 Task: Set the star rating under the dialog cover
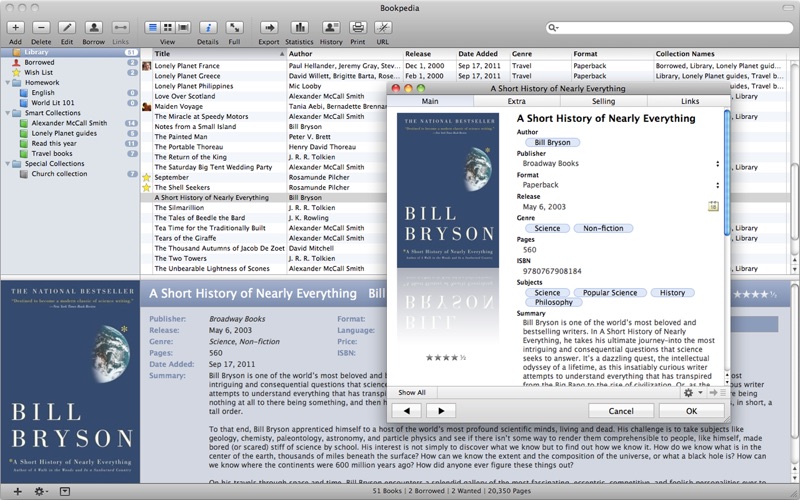(445, 358)
